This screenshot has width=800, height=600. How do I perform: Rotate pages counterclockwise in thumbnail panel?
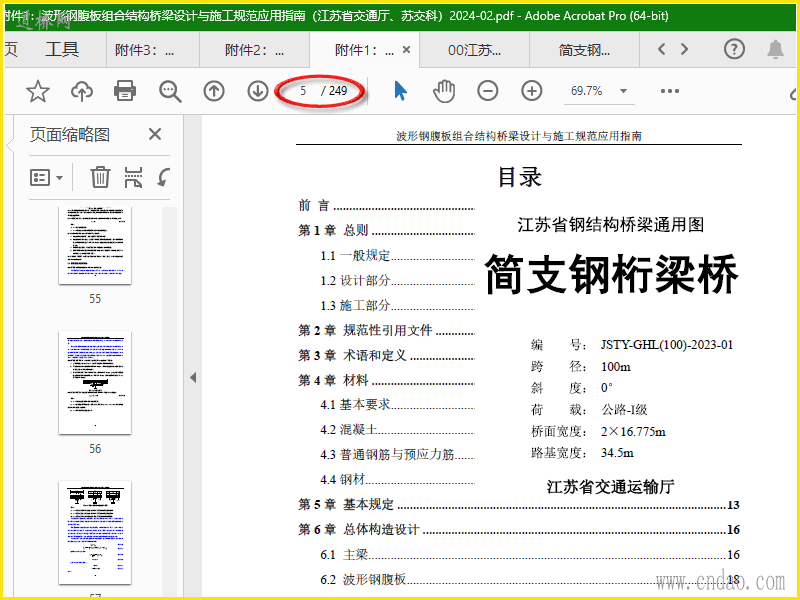164,177
